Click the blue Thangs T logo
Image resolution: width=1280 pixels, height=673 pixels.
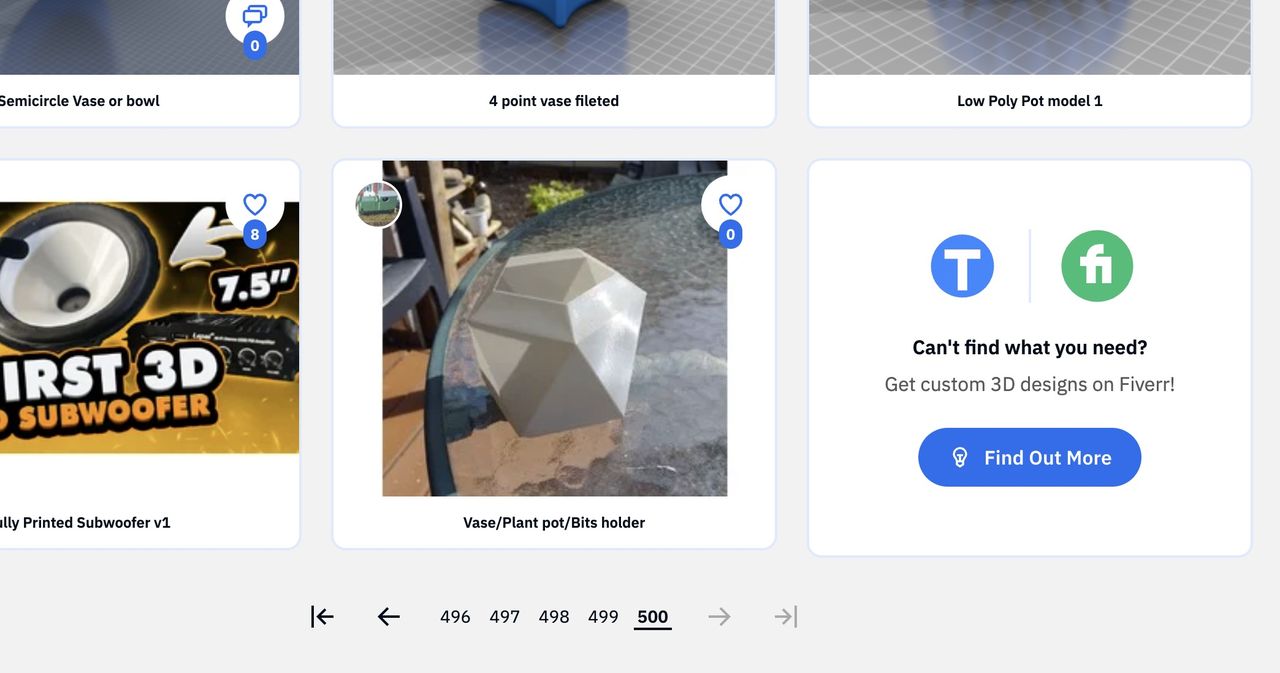click(962, 266)
